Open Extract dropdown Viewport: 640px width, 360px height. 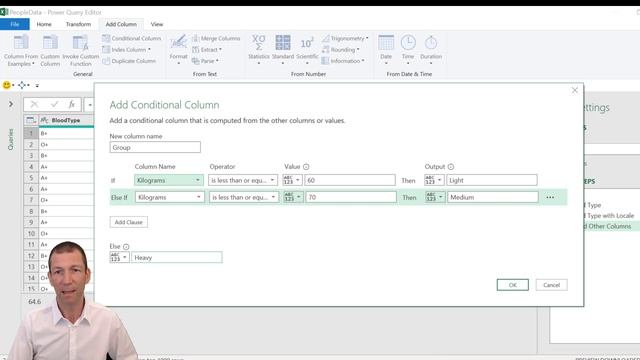[207, 49]
